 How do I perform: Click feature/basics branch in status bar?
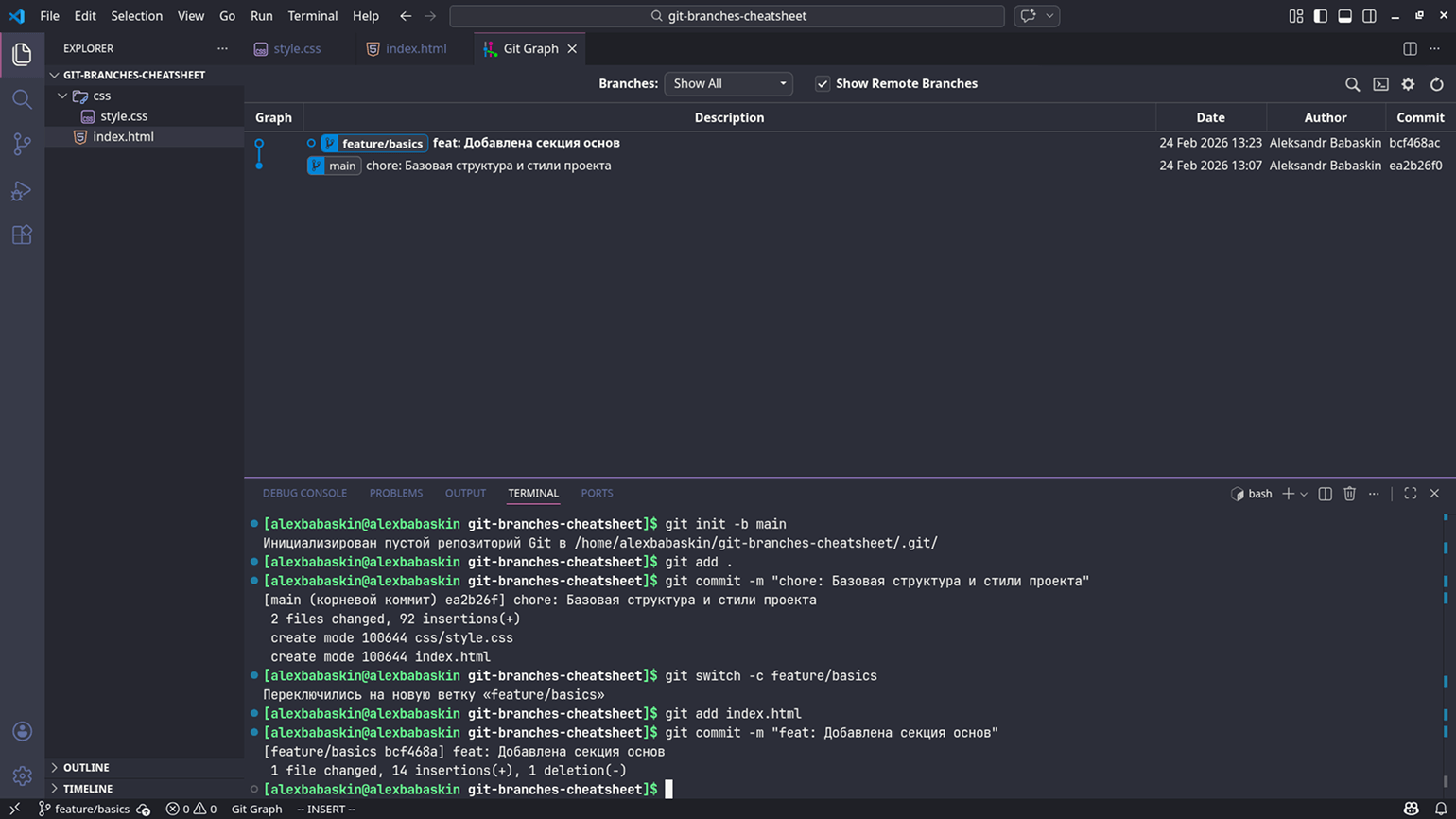[x=84, y=809]
